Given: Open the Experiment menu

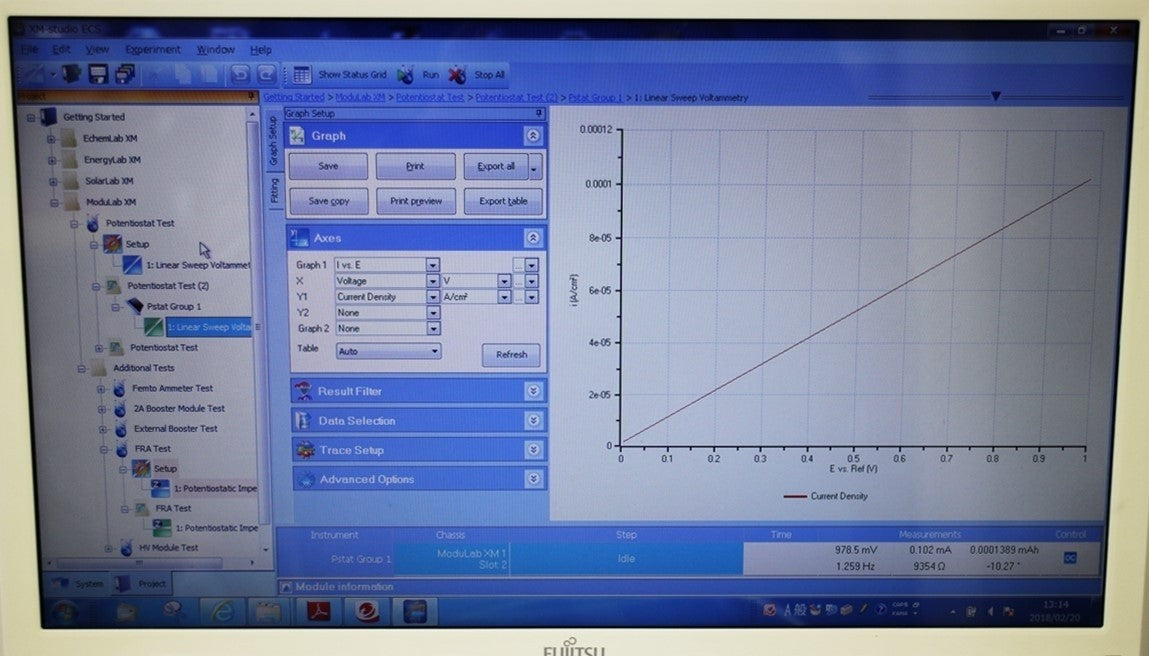Looking at the screenshot, I should tap(152, 49).
